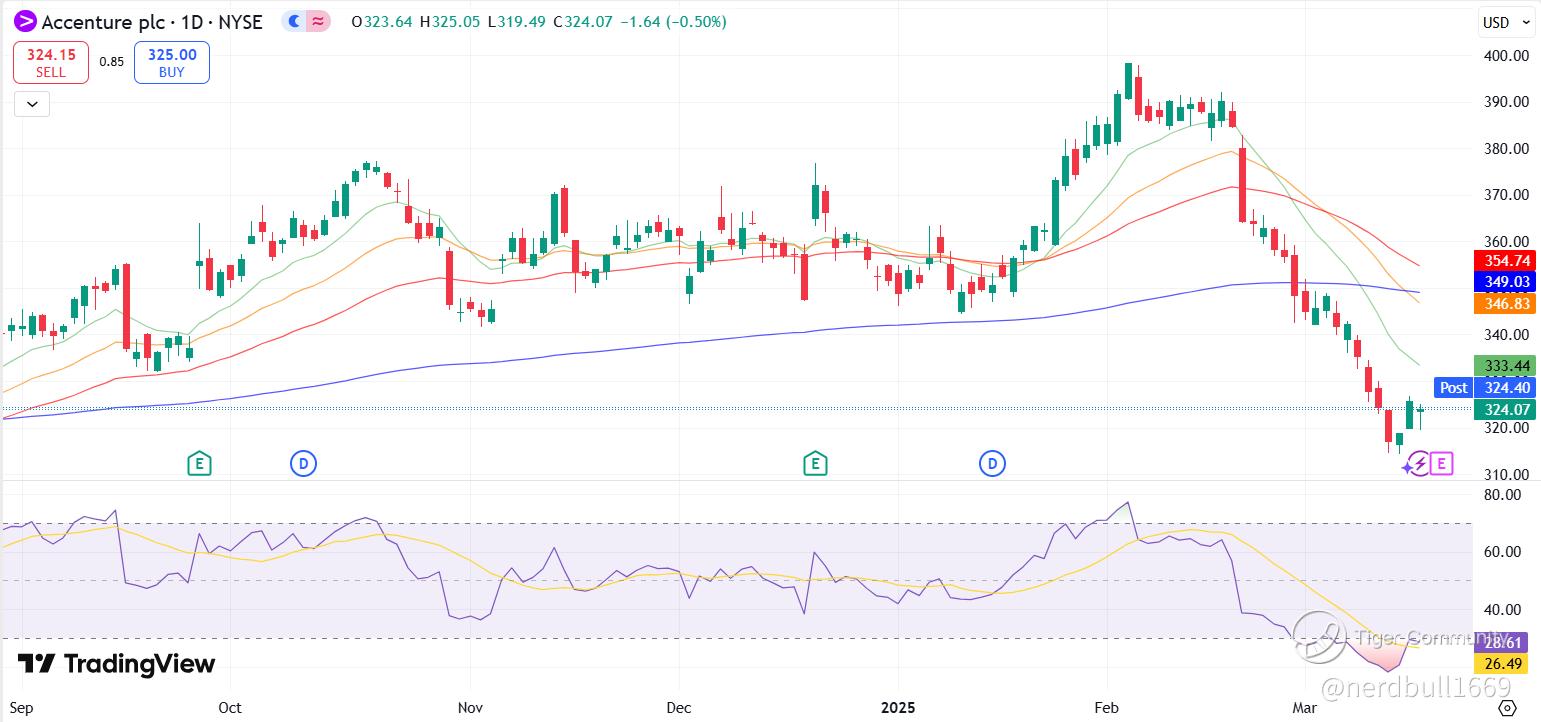This screenshot has height=722, width=1541.
Task: Open the dividend marker in mid-January 2025
Action: pos(992,463)
